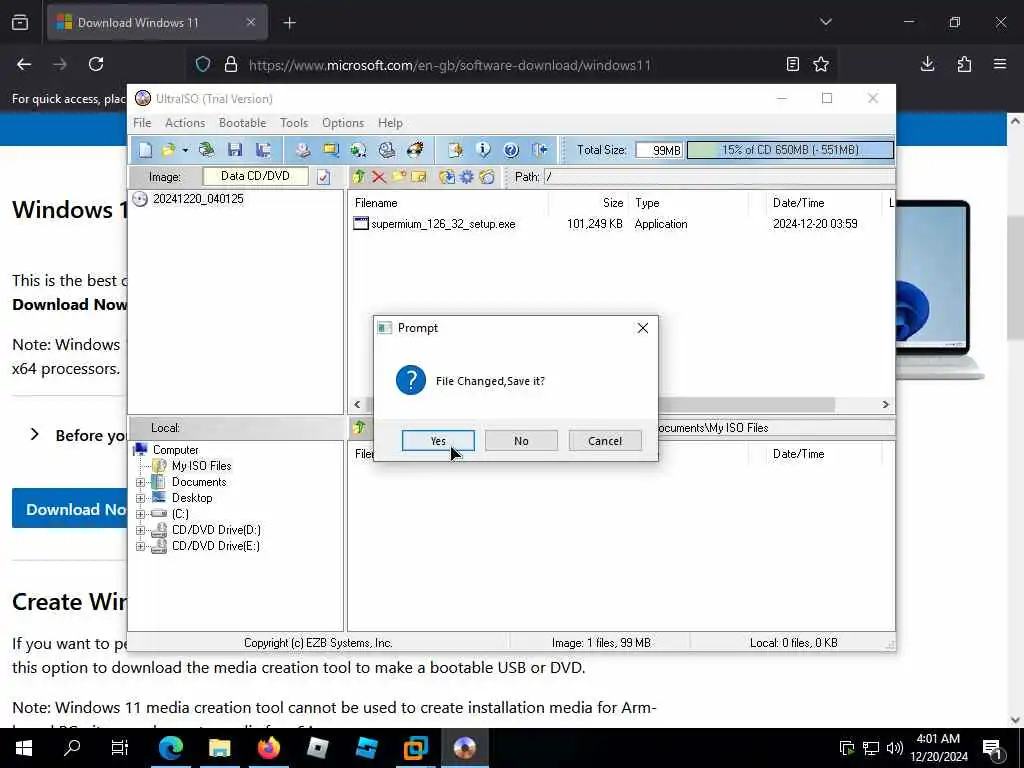Click the New Folder icon in image toolbar
This screenshot has width=1024, height=768.
398,176
